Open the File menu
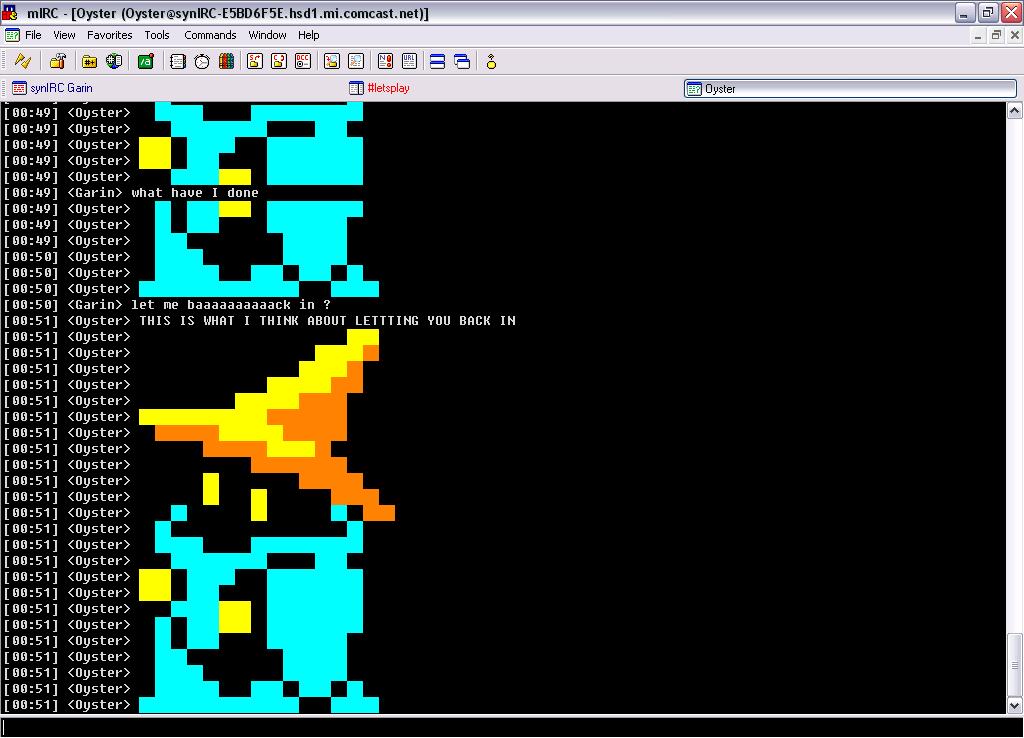The image size is (1024, 738). click(33, 35)
